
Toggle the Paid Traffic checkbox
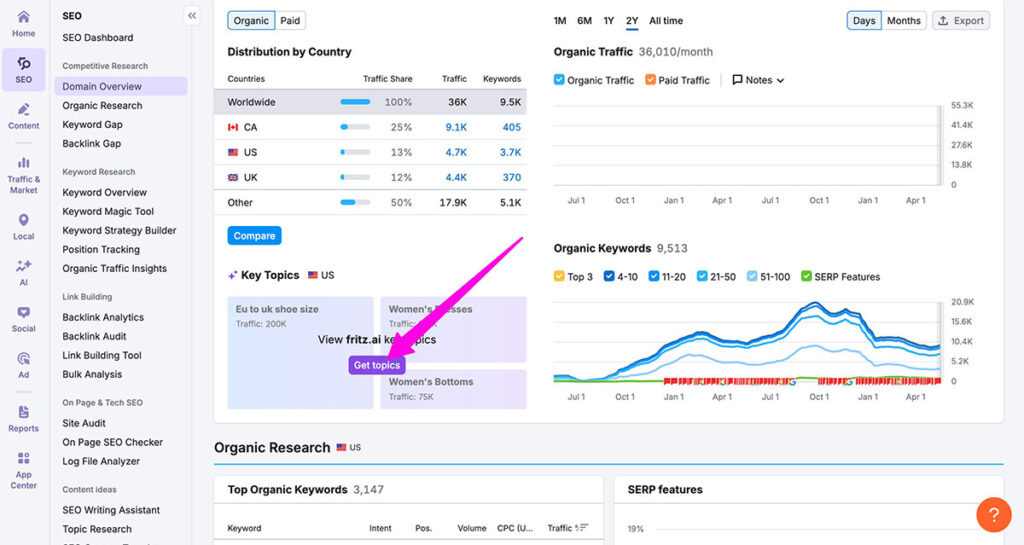click(651, 80)
